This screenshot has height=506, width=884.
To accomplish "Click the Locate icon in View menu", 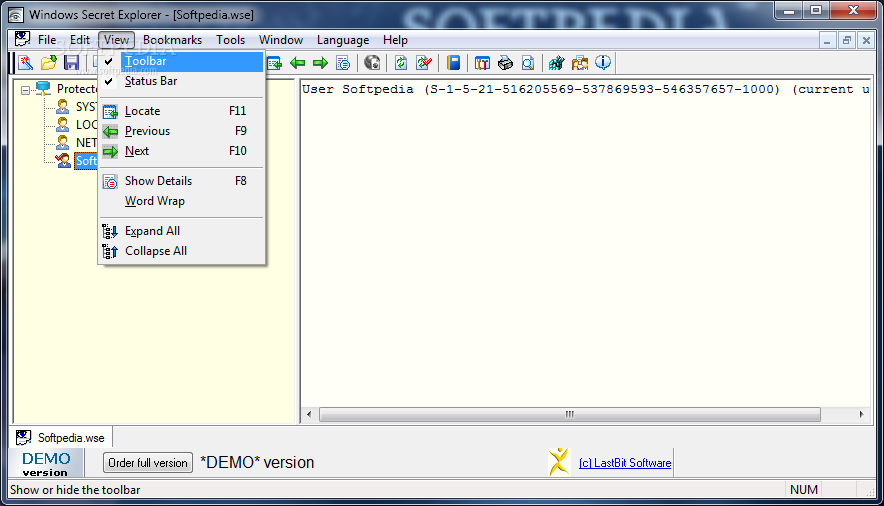I will tap(110, 112).
